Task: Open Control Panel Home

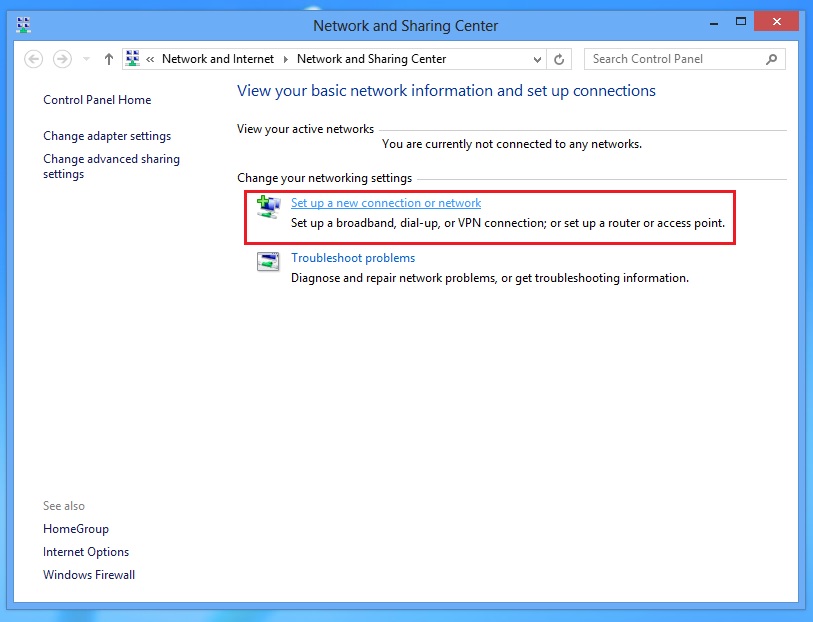Action: pos(97,100)
